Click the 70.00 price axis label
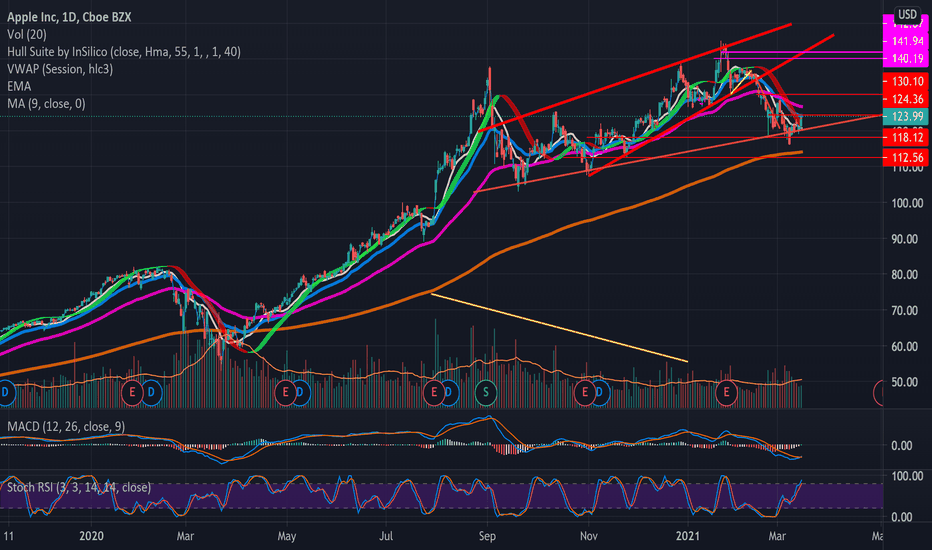Viewport: 932px width, 550px height. click(x=907, y=310)
